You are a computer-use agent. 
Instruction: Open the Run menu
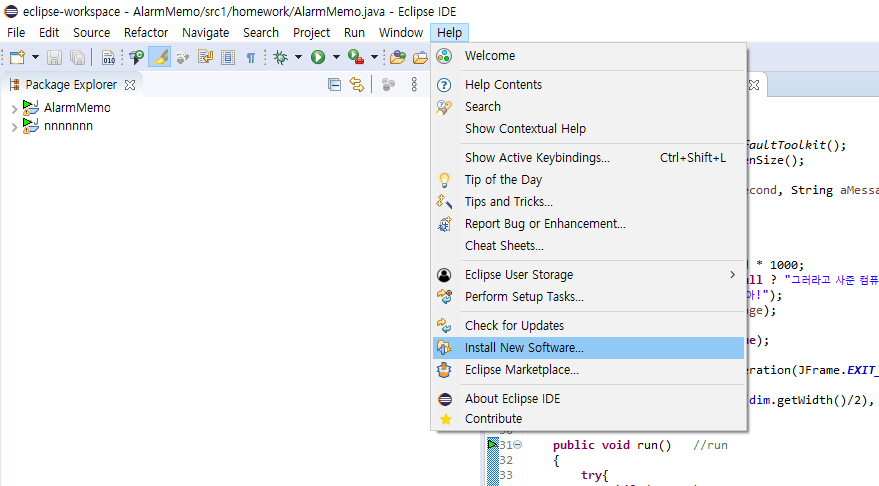click(x=354, y=33)
